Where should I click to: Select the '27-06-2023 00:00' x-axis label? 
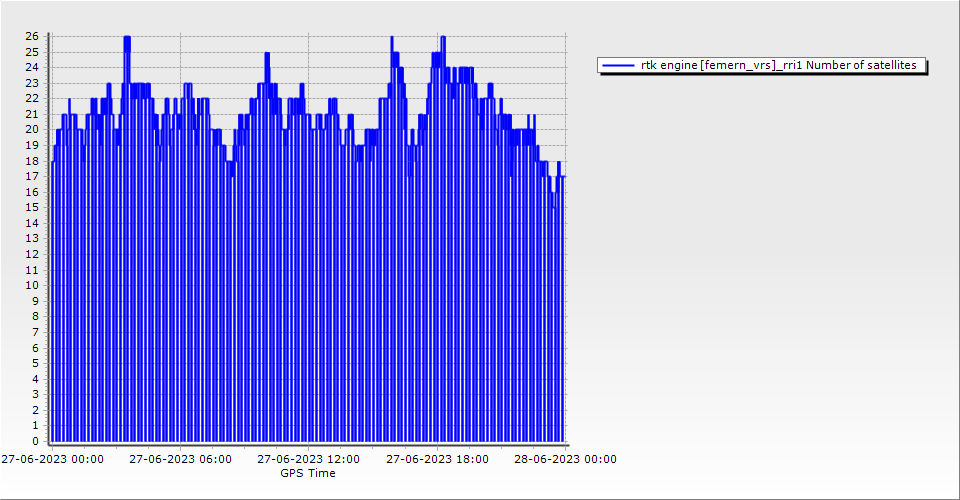[52, 460]
